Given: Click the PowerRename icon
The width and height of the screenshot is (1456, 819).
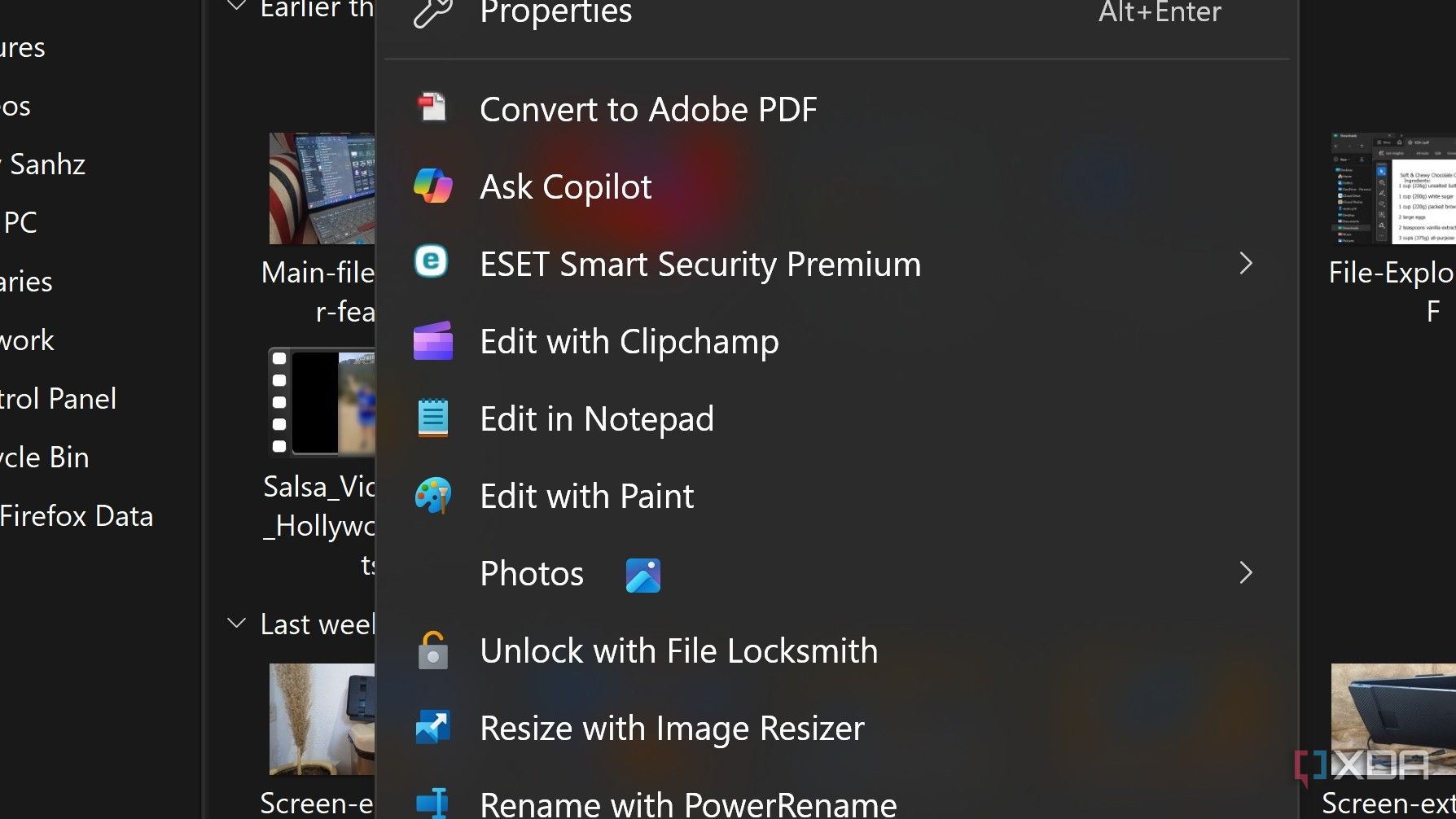Looking at the screenshot, I should tap(432, 804).
